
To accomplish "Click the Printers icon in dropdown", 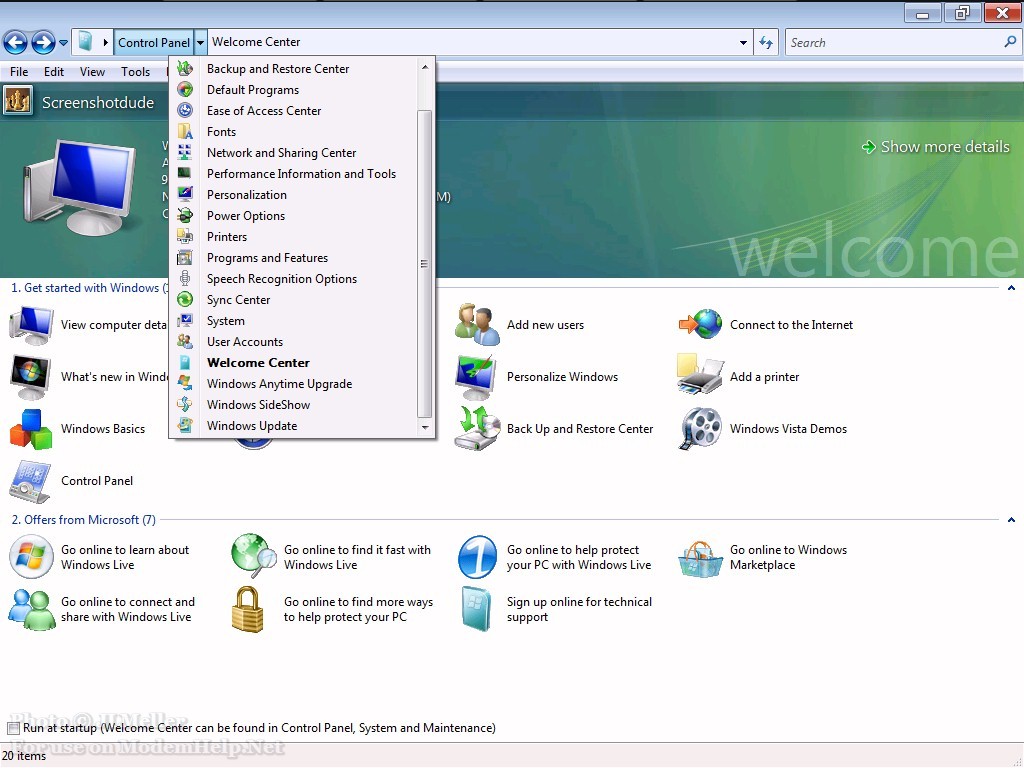I will 185,236.
